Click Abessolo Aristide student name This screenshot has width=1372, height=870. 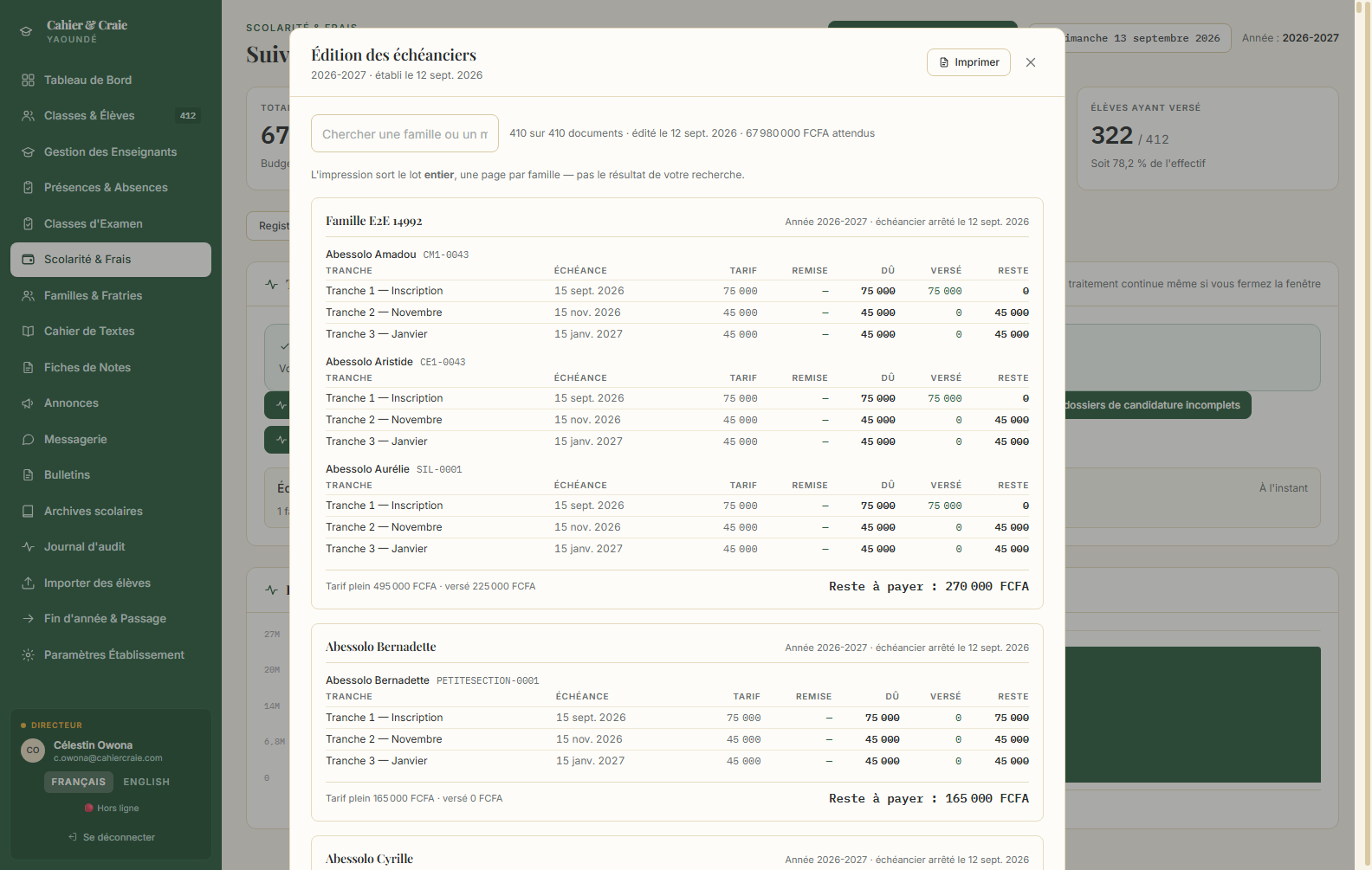tap(369, 362)
